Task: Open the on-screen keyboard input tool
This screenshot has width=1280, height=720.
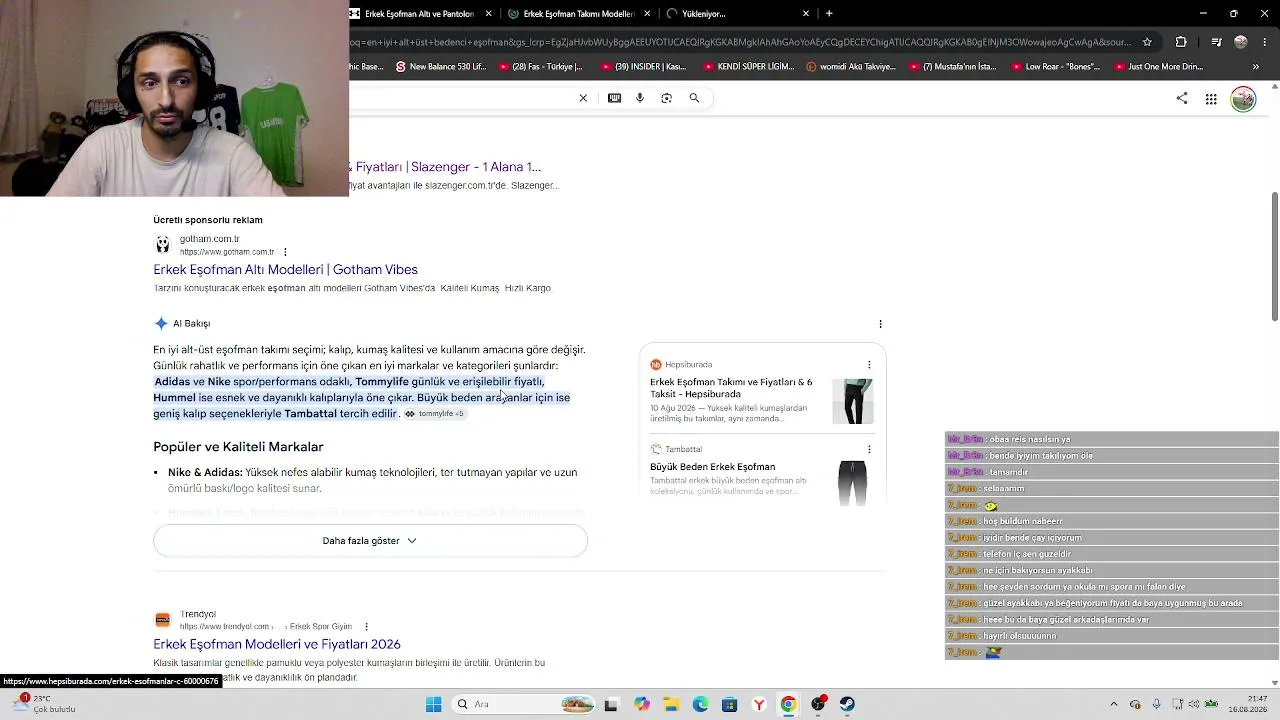Action: (x=614, y=98)
